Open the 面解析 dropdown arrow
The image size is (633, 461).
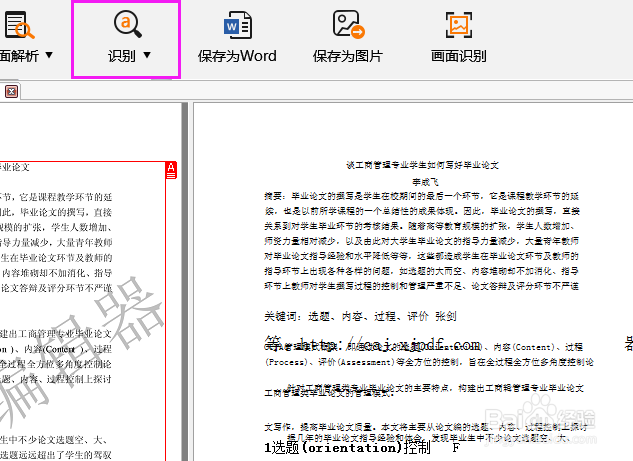49,55
